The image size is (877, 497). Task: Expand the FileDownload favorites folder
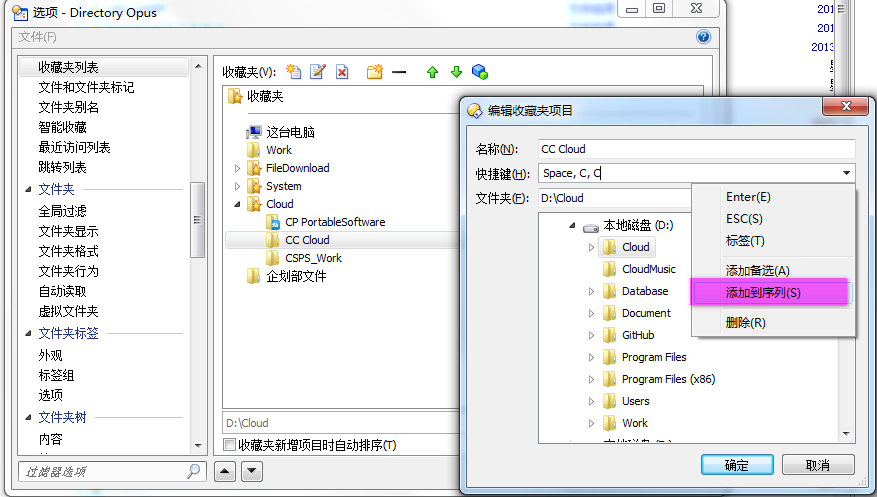click(x=237, y=168)
